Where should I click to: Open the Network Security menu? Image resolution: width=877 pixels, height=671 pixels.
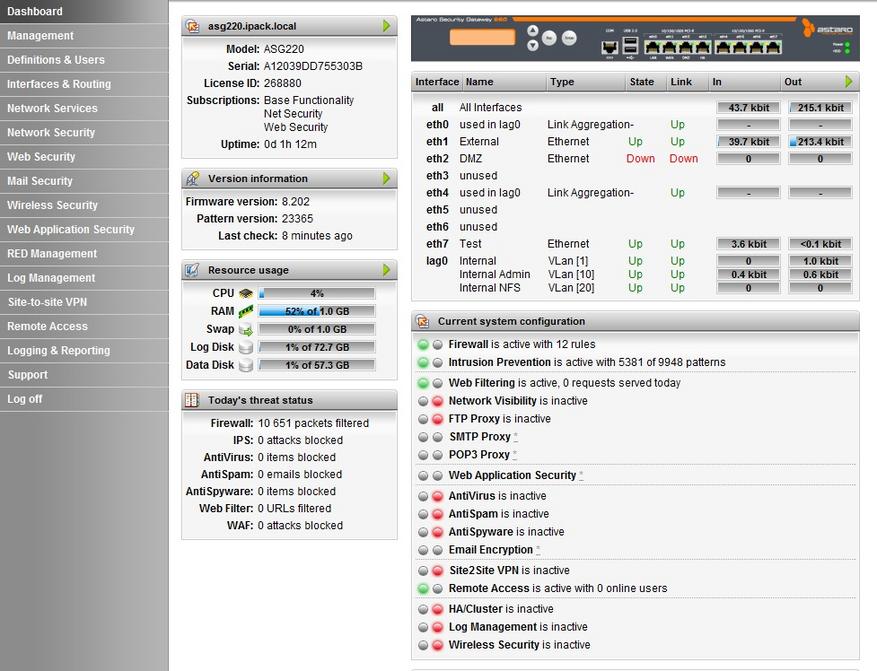tap(84, 133)
